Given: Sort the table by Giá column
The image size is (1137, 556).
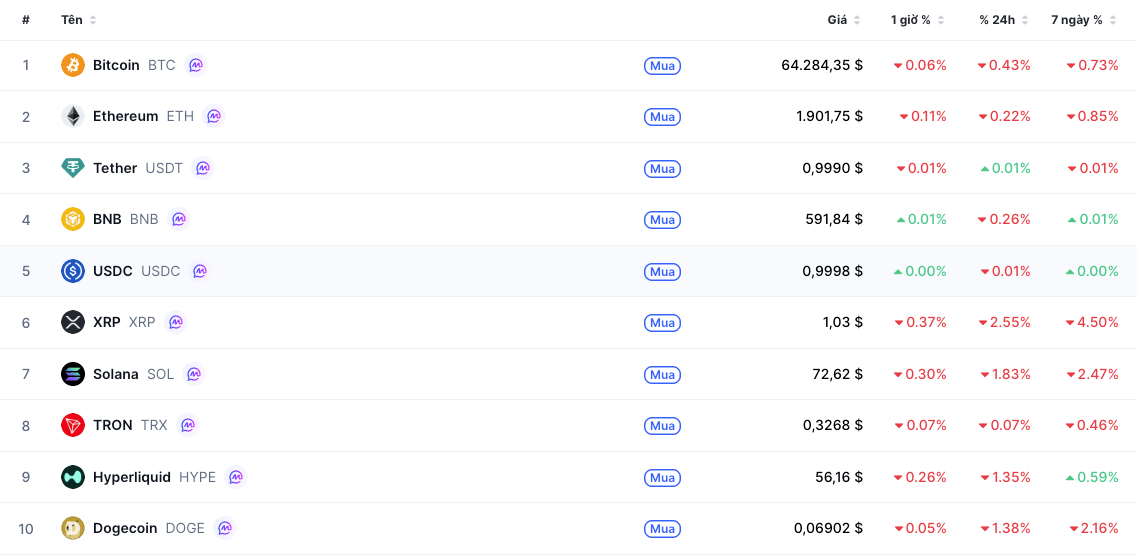Looking at the screenshot, I should pyautogui.click(x=844, y=20).
